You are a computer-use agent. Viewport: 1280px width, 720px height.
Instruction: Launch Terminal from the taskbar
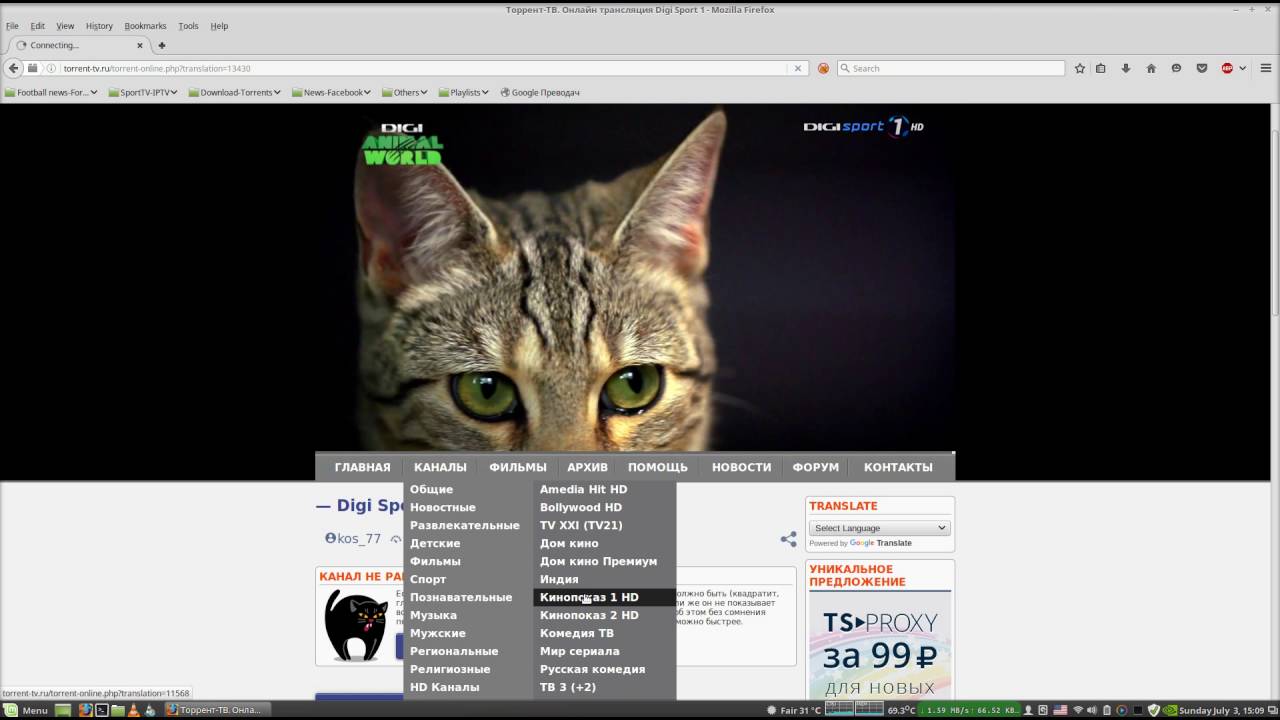102,710
